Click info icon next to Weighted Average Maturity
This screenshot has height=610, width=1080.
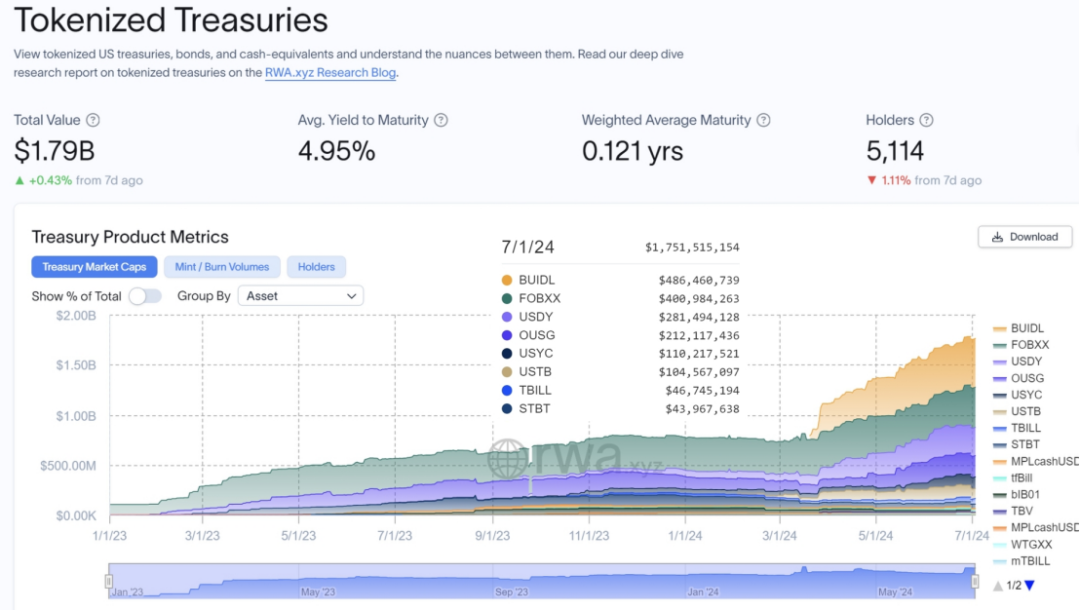[x=764, y=120]
